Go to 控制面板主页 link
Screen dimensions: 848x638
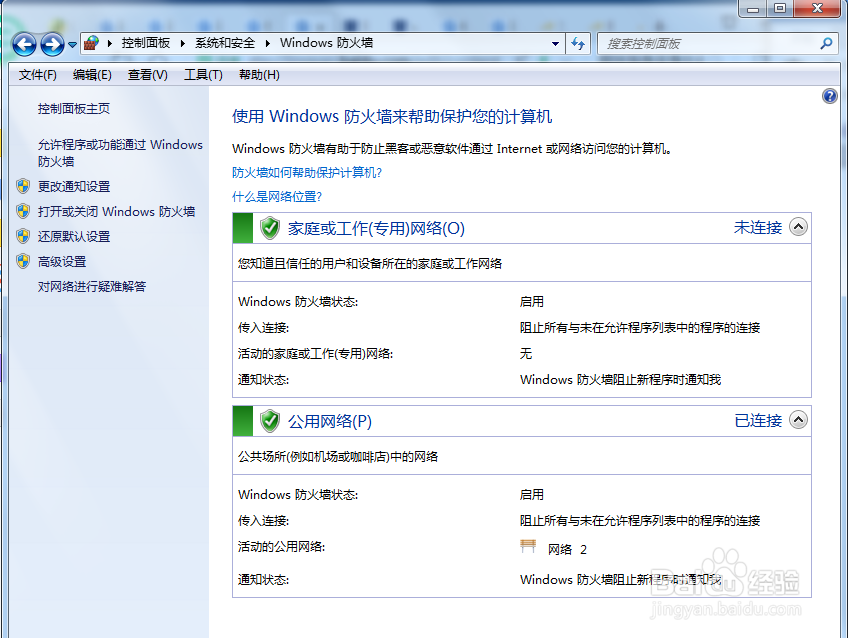[x=74, y=109]
